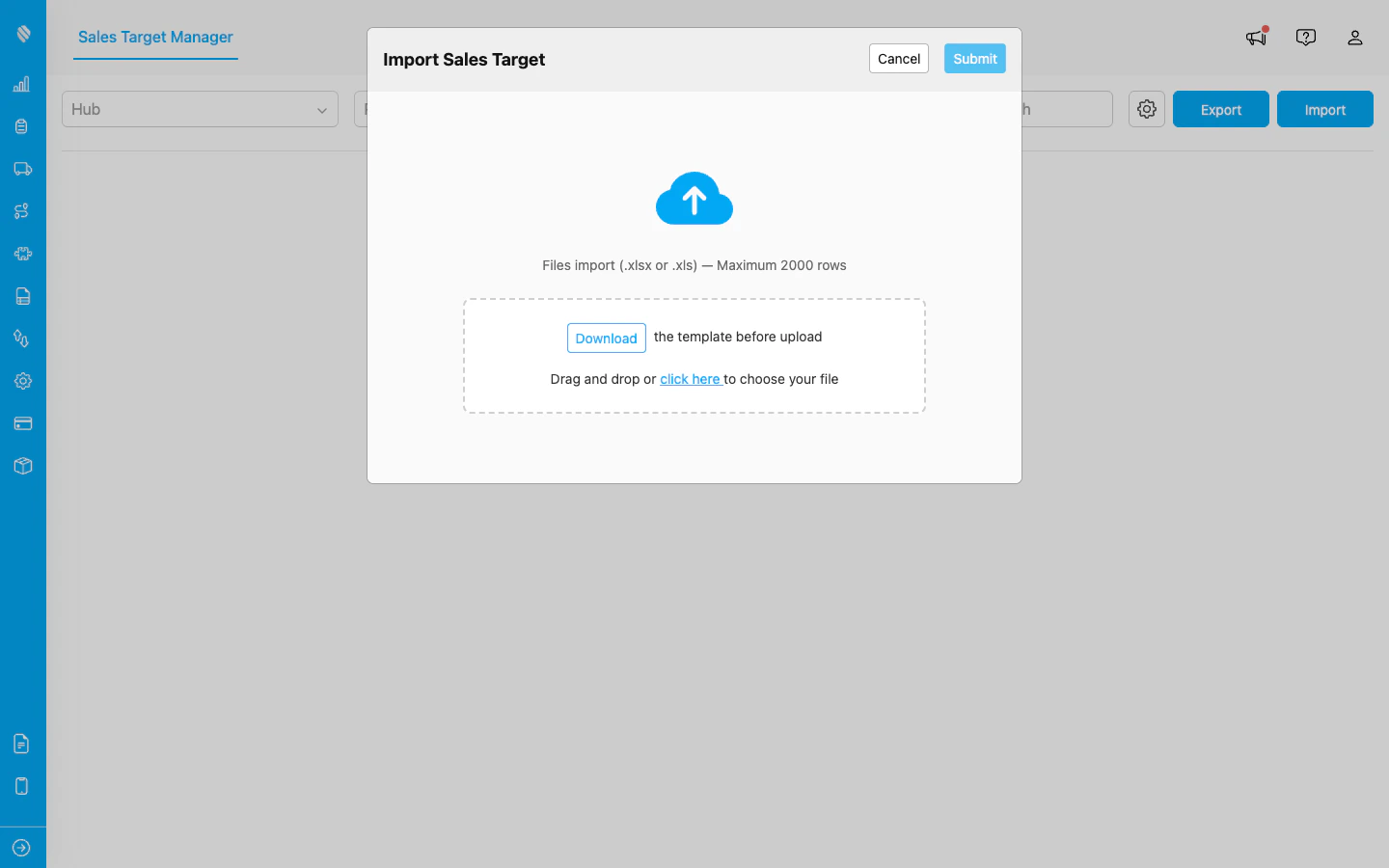Cancel the Import Sales Target dialog
Image resolution: width=1389 pixels, height=868 pixels.
pyautogui.click(x=898, y=58)
